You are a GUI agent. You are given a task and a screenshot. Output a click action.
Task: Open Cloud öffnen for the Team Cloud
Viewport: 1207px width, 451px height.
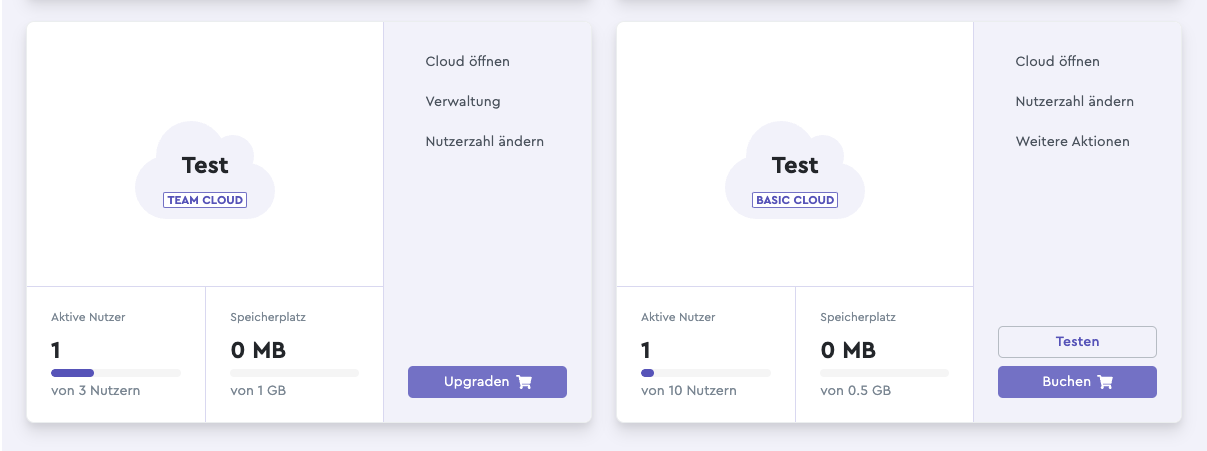point(468,61)
